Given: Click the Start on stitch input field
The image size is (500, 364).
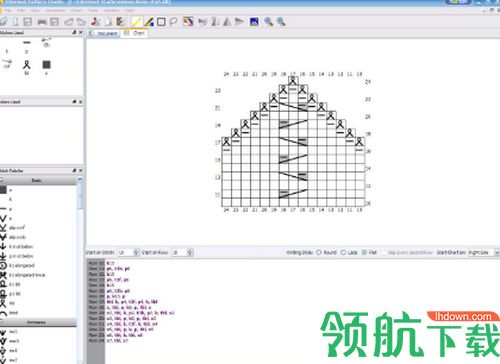Looking at the screenshot, I should (x=125, y=252).
